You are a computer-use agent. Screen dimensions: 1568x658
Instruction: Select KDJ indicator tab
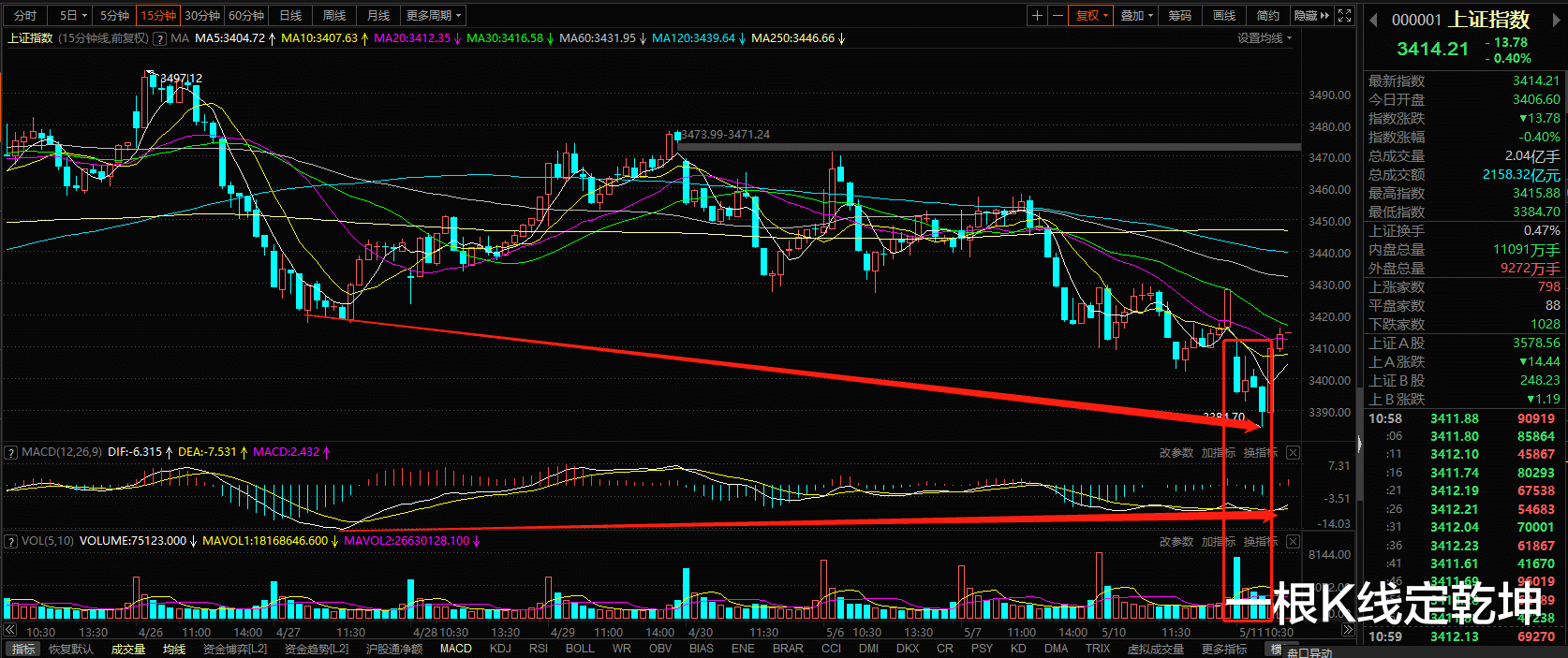500,649
